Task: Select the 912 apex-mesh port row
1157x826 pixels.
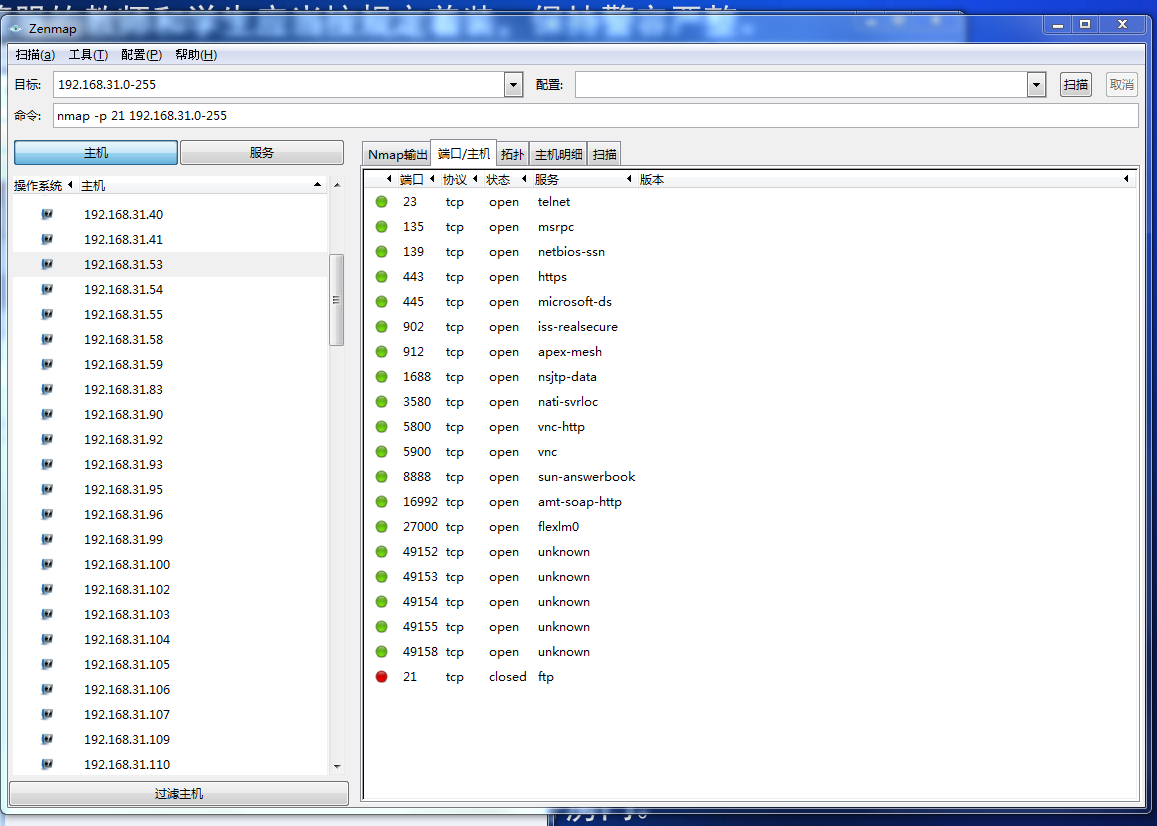Action: (749, 351)
